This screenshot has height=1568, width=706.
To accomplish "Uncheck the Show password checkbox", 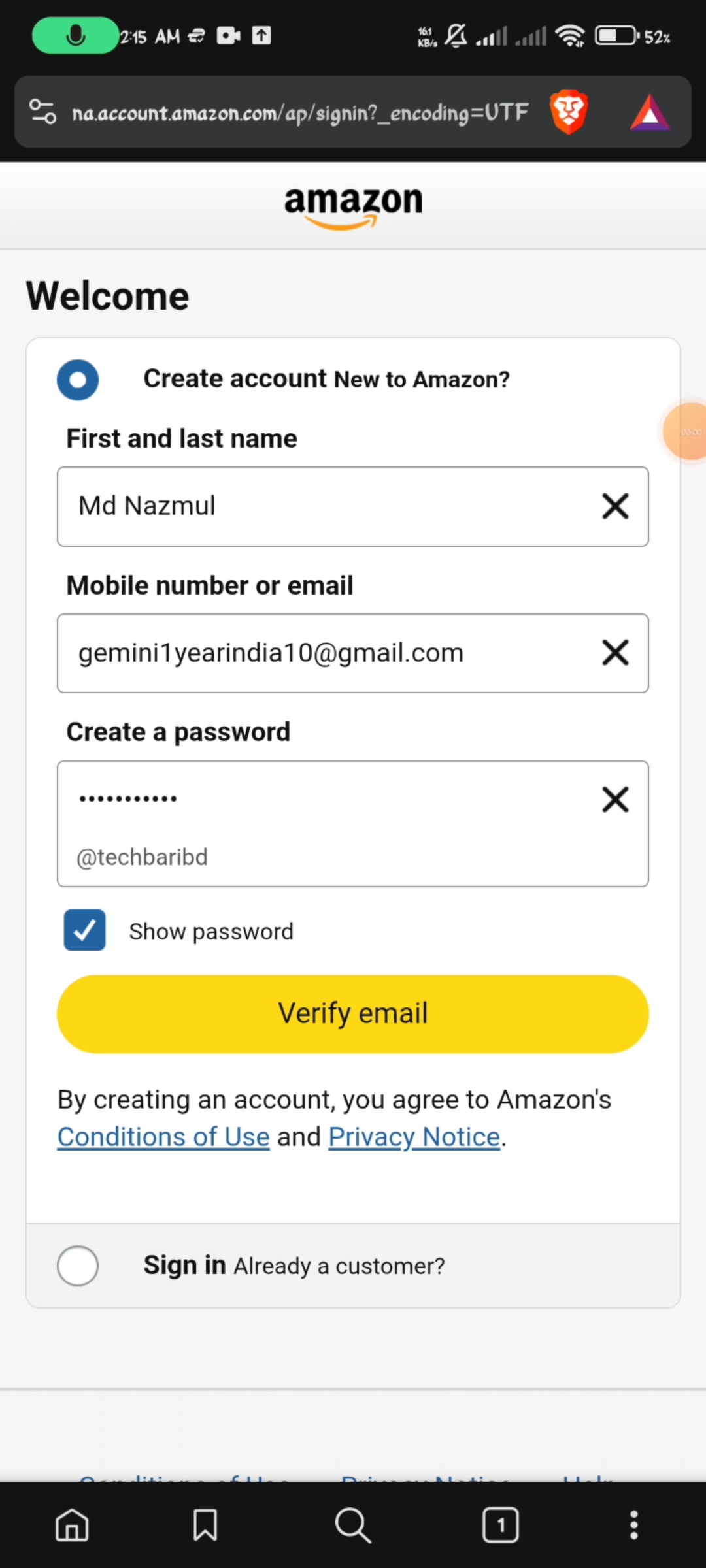I will [84, 930].
